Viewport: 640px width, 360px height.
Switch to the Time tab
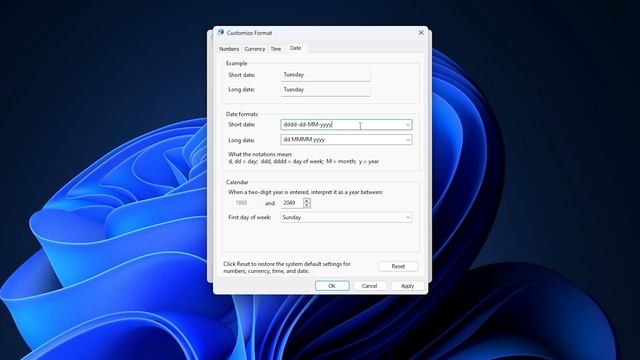coord(276,49)
